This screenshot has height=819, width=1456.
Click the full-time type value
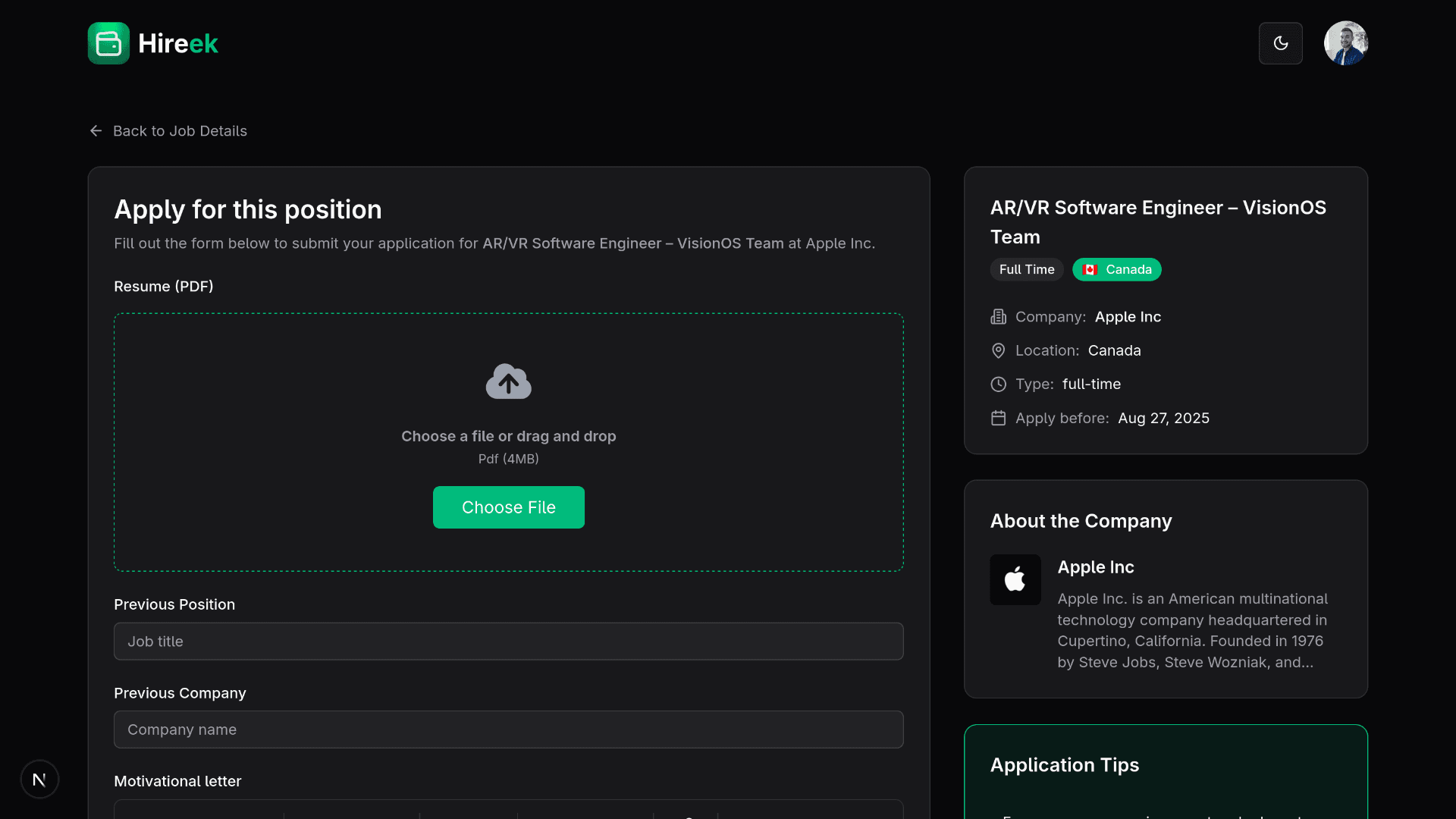pos(1091,384)
